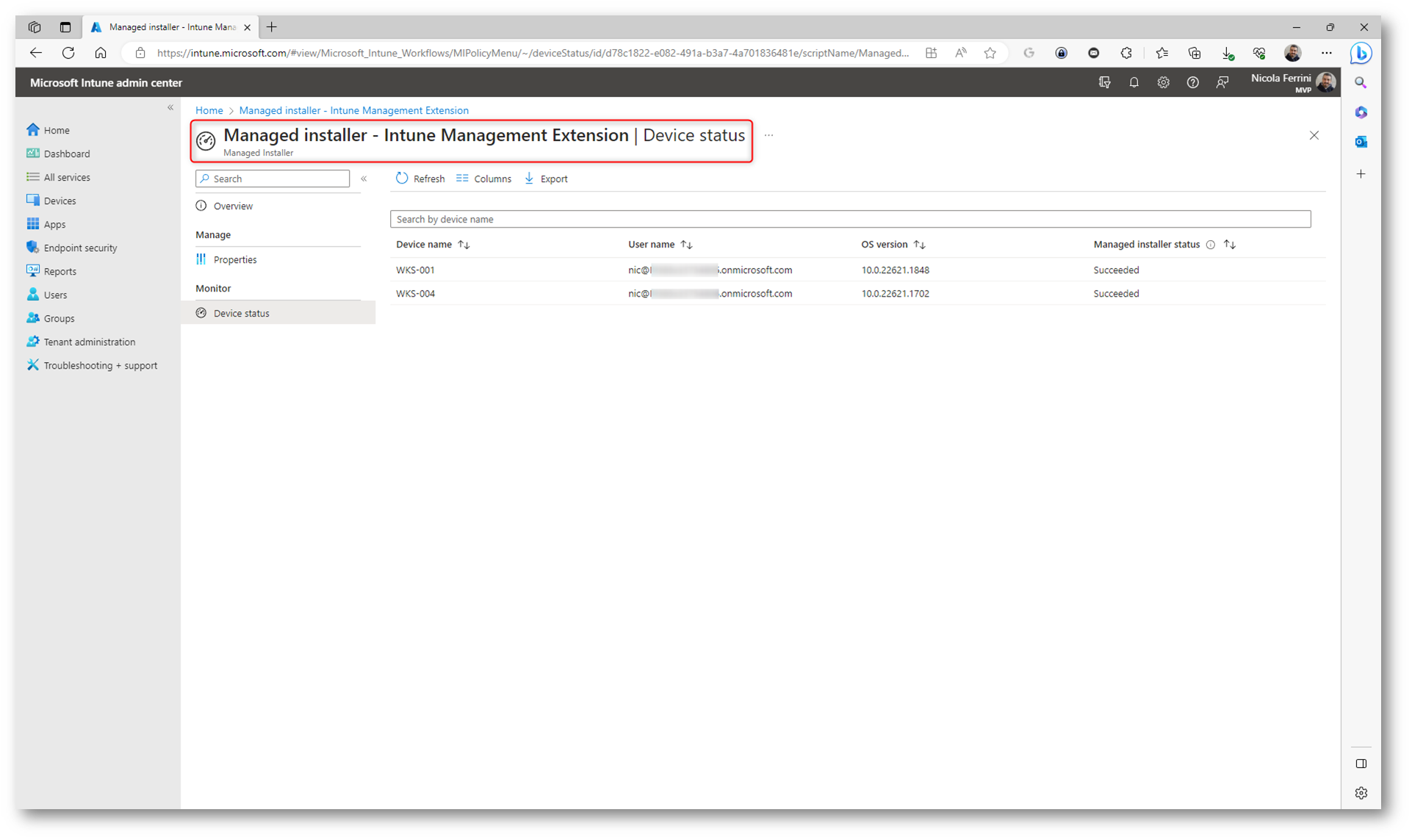Open Edge sidebar settings gear
The height and width of the screenshot is (840, 1412).
coord(1361,793)
